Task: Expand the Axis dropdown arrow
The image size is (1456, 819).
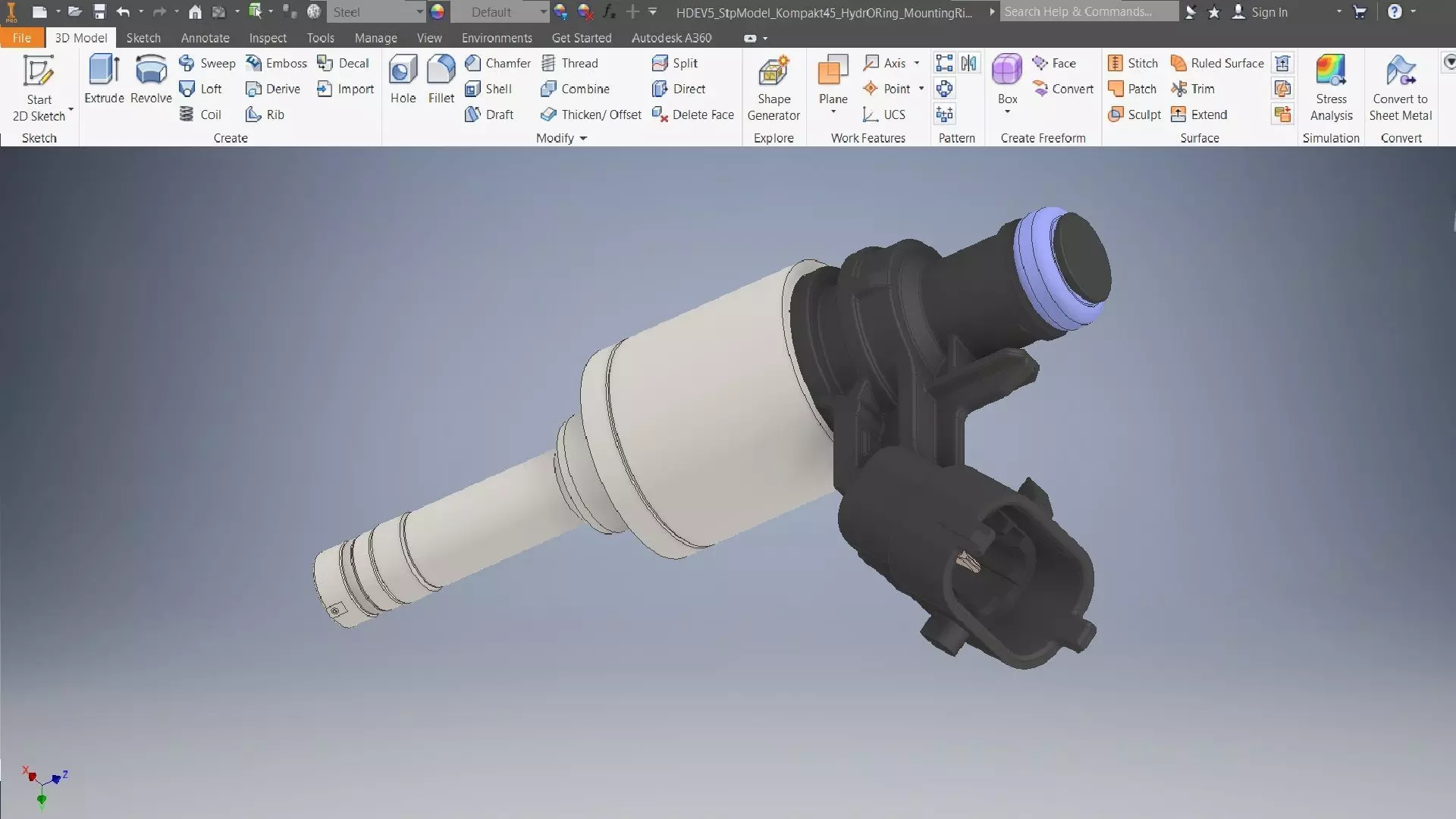Action: click(917, 63)
